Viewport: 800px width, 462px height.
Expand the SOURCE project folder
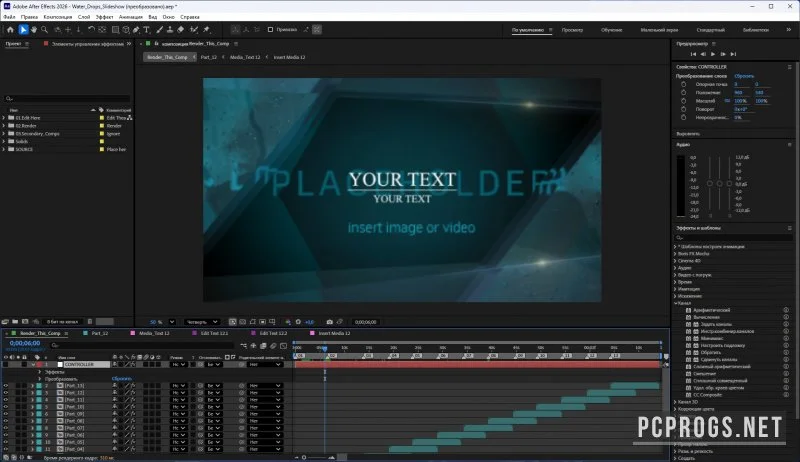(4, 149)
